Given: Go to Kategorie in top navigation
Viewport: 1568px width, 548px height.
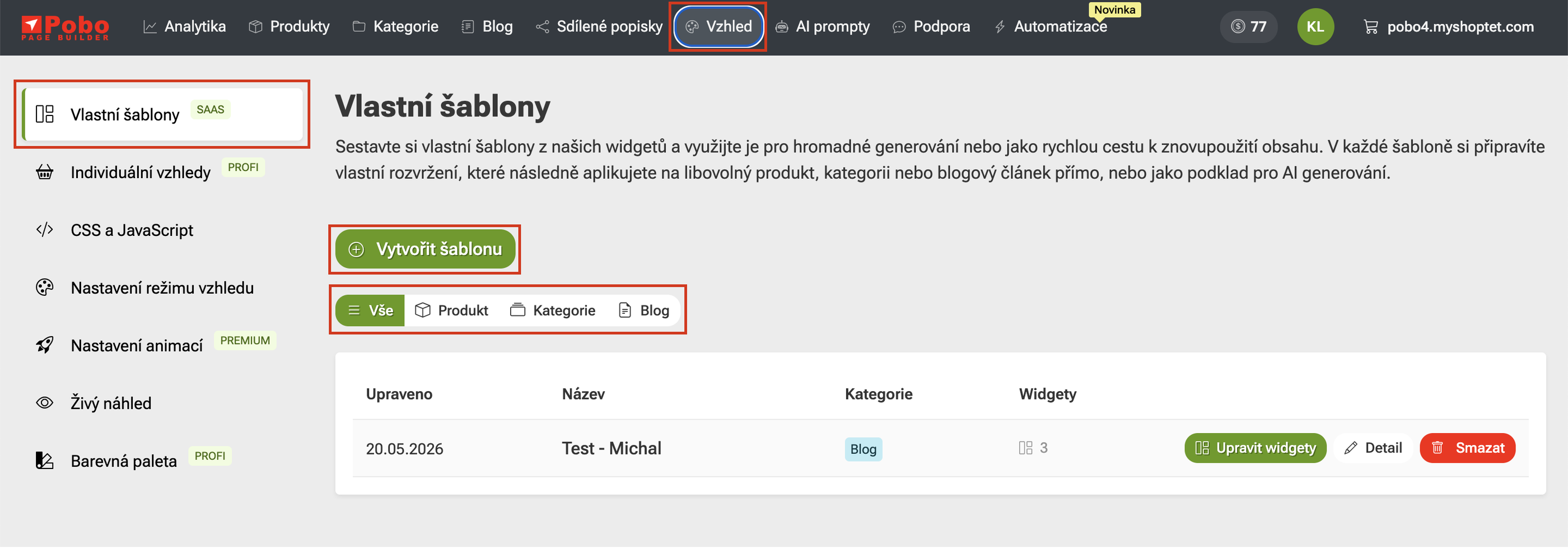Looking at the screenshot, I should coord(395,27).
